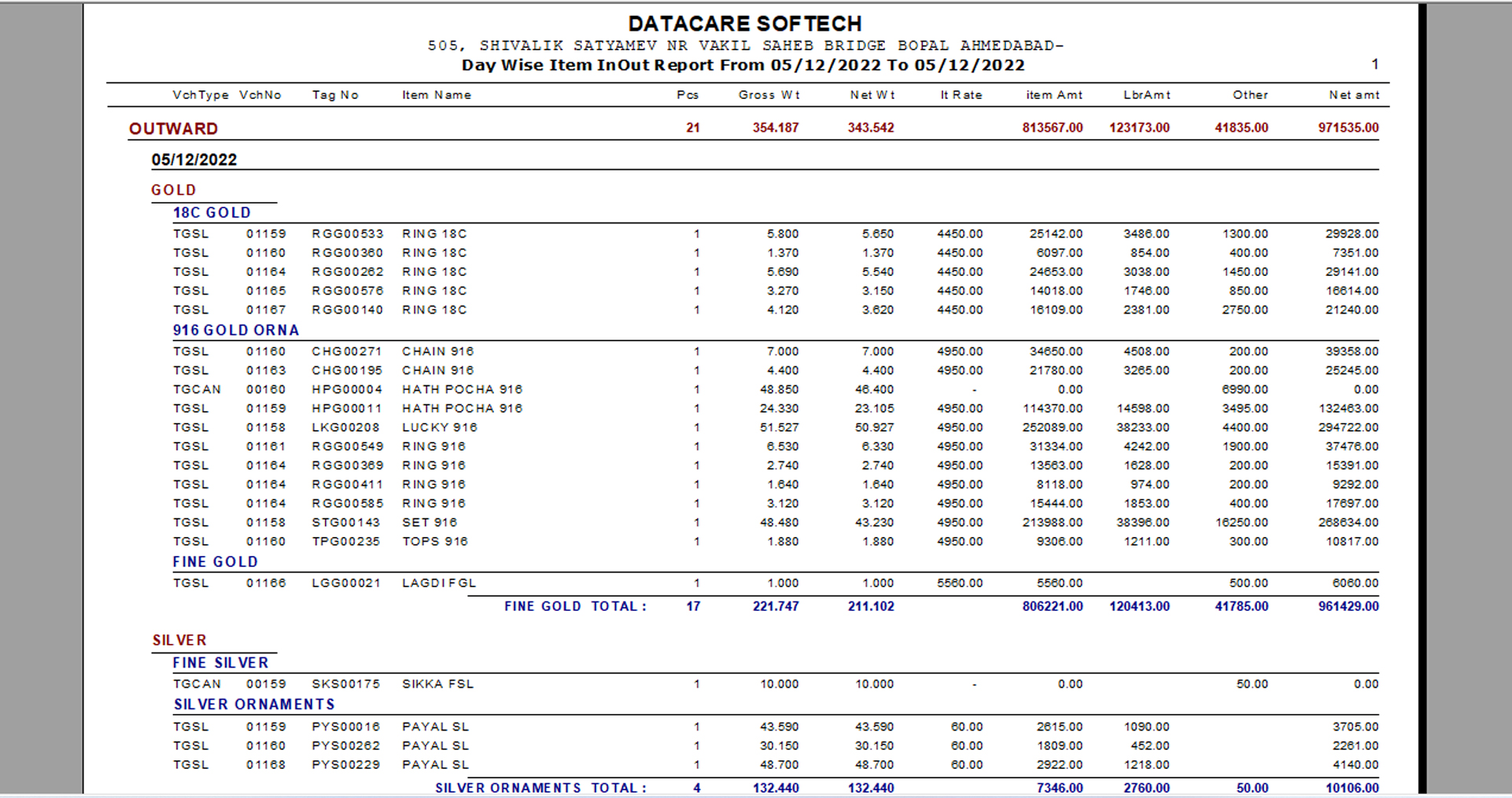
Task: Click the SILVER ORNAMENTS TOTAL label
Action: tap(541, 788)
